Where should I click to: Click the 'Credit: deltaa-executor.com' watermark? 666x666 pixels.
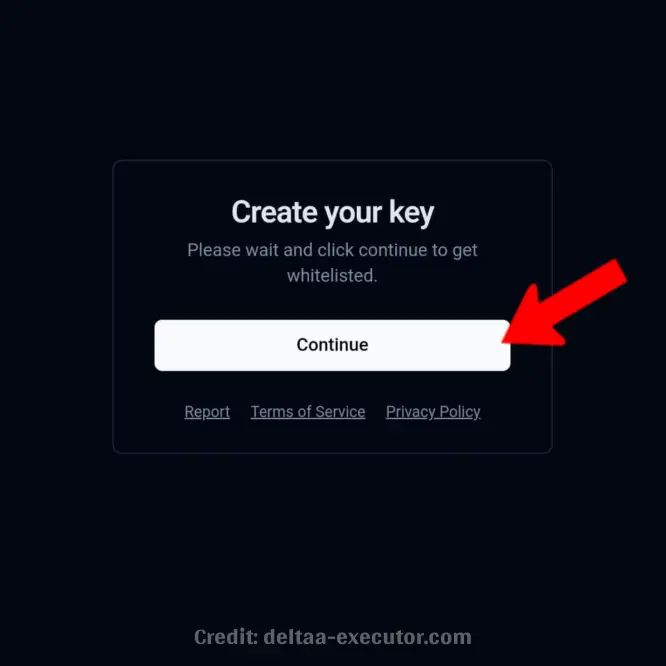click(333, 637)
